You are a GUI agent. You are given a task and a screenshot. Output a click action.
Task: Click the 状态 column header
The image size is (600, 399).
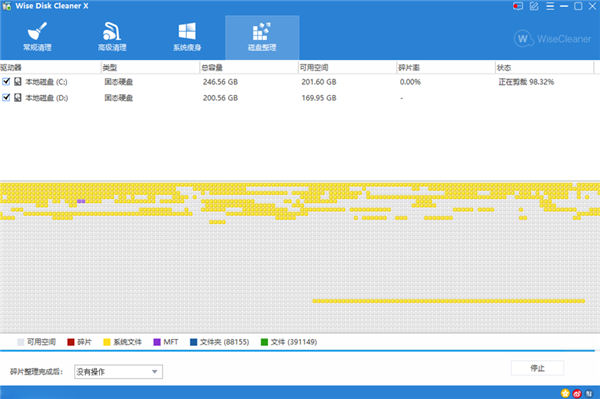click(x=545, y=68)
